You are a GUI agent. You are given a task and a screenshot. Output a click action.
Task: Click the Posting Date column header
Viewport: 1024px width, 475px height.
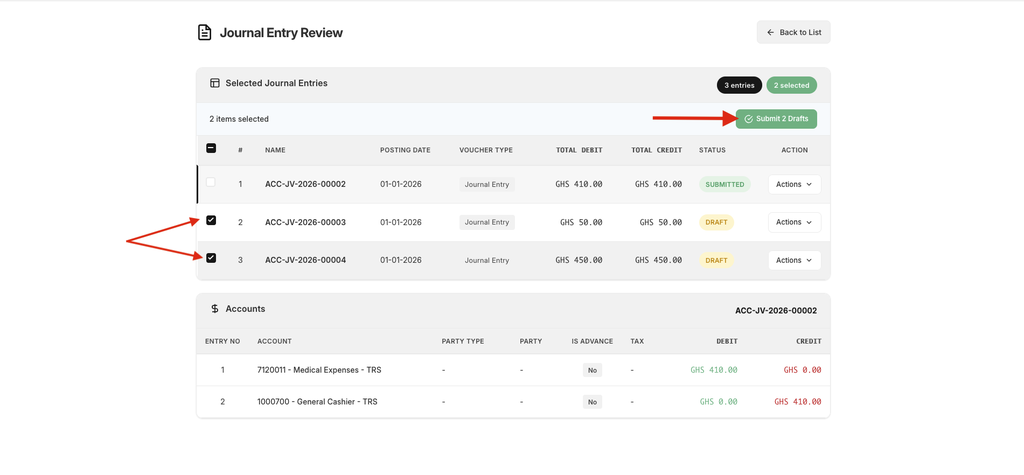[x=405, y=150]
